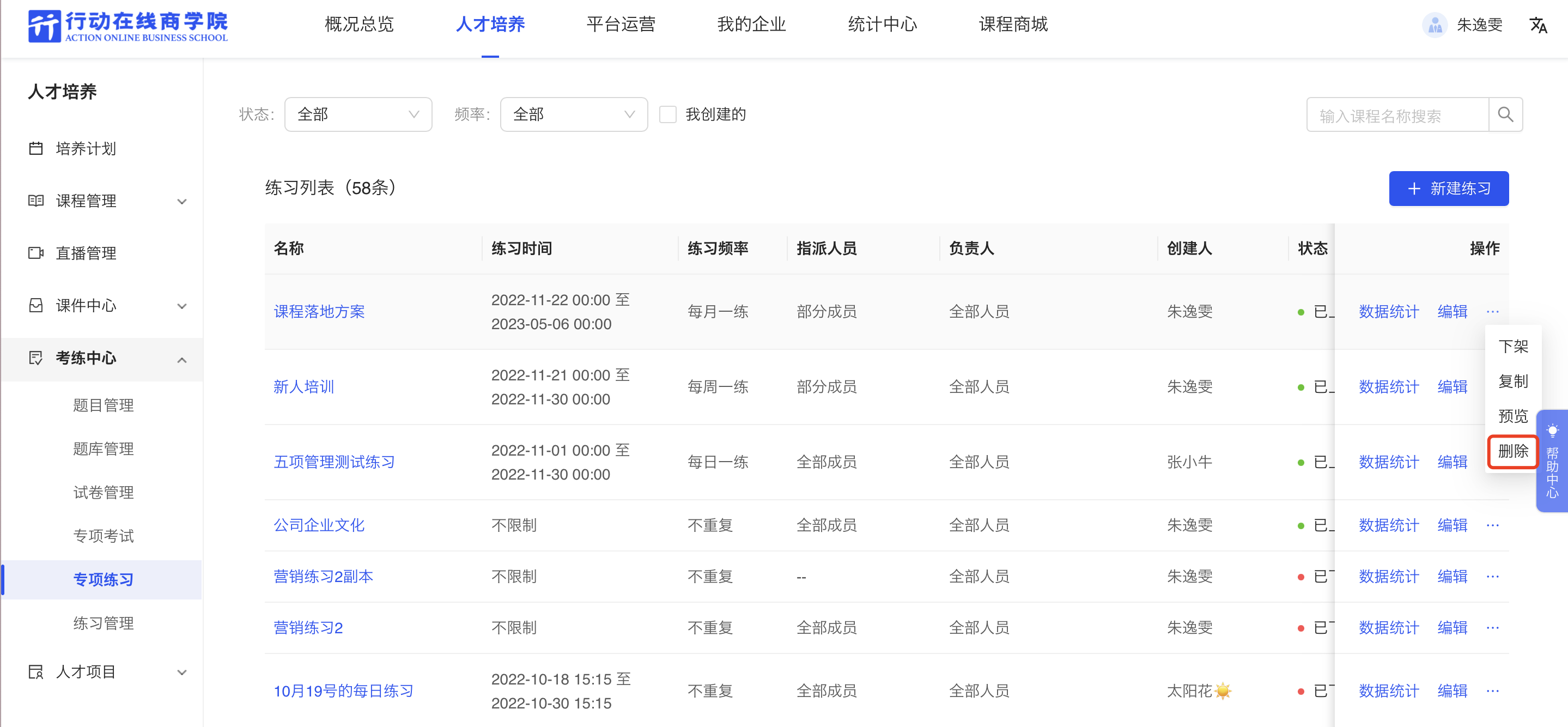1568x727 pixels.
Task: Click the 直播管理 camera icon
Action: pos(36,253)
